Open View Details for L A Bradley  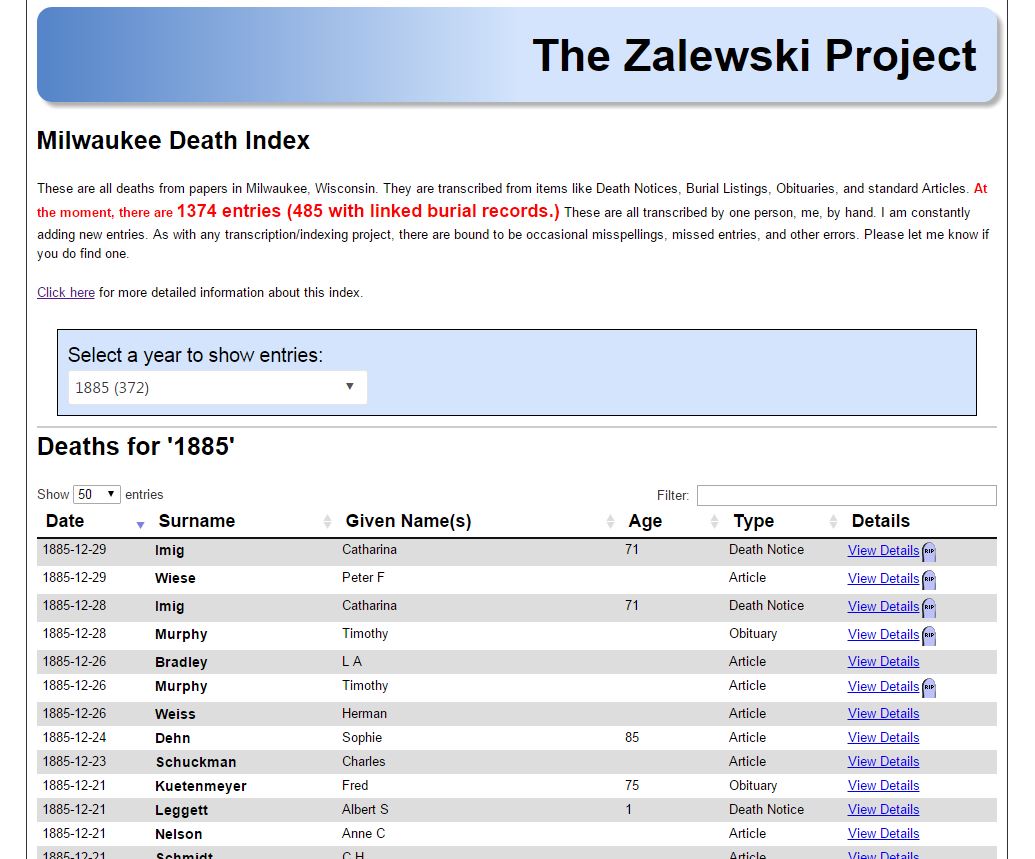coord(883,662)
